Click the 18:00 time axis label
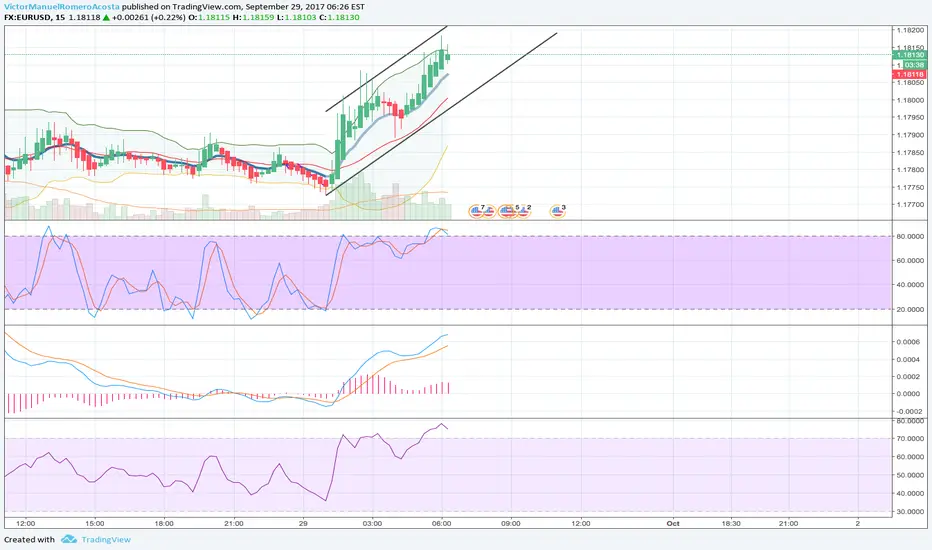This screenshot has width=932, height=550. pyautogui.click(x=164, y=524)
